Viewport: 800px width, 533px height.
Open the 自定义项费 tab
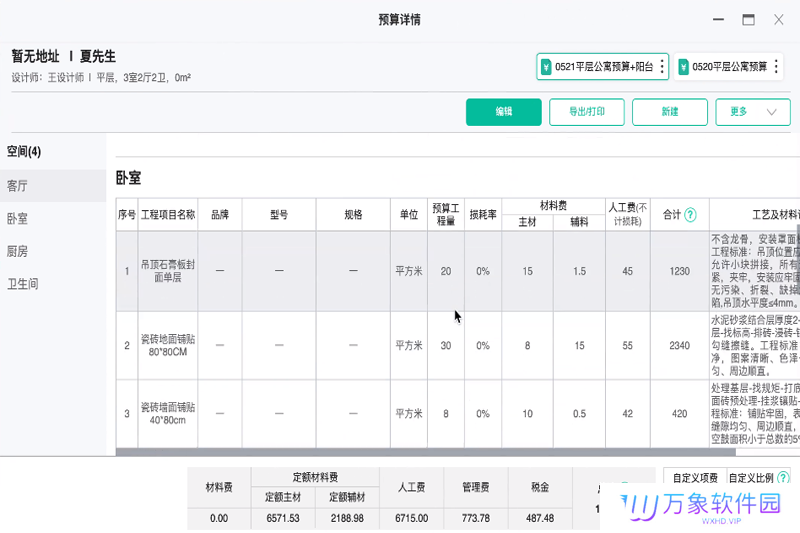pyautogui.click(x=695, y=478)
